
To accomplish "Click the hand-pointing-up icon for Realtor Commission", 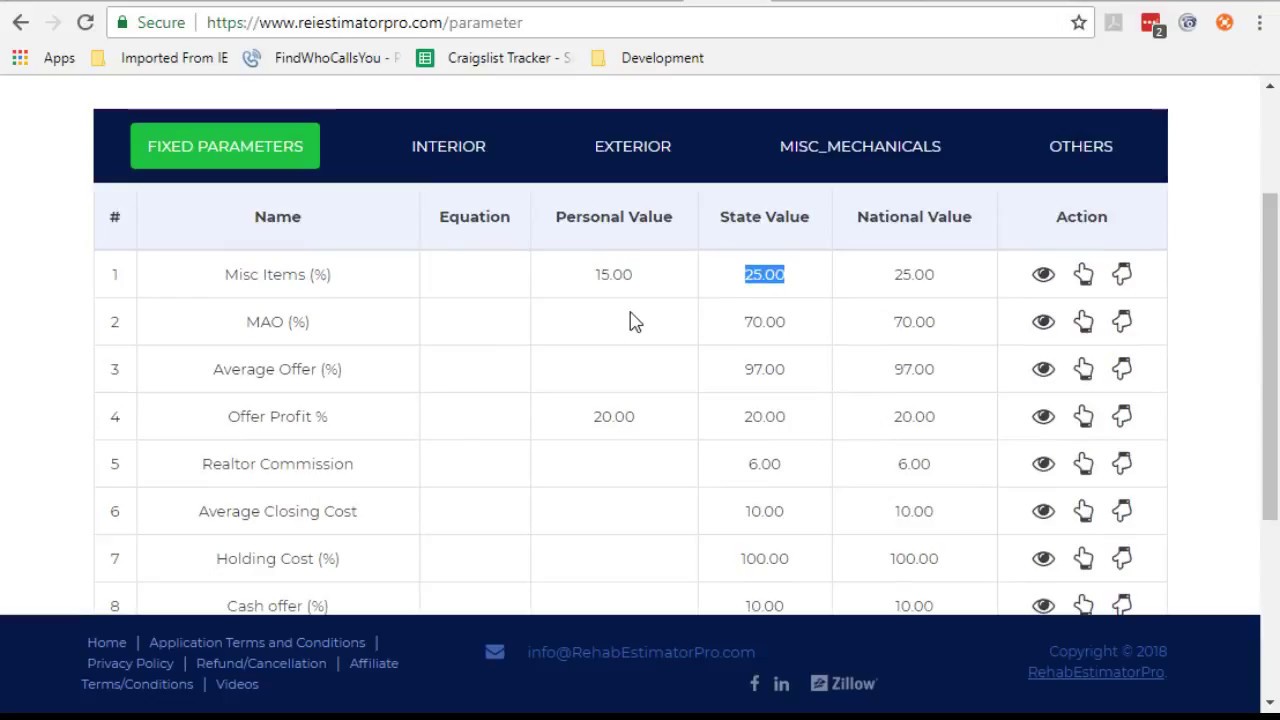I will coord(1084,464).
